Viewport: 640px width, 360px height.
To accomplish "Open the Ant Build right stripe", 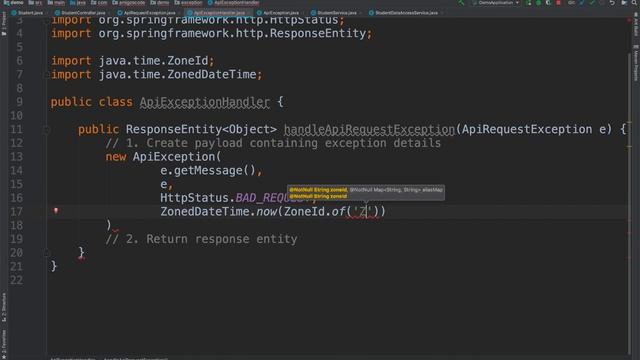I will click(x=636, y=24).
